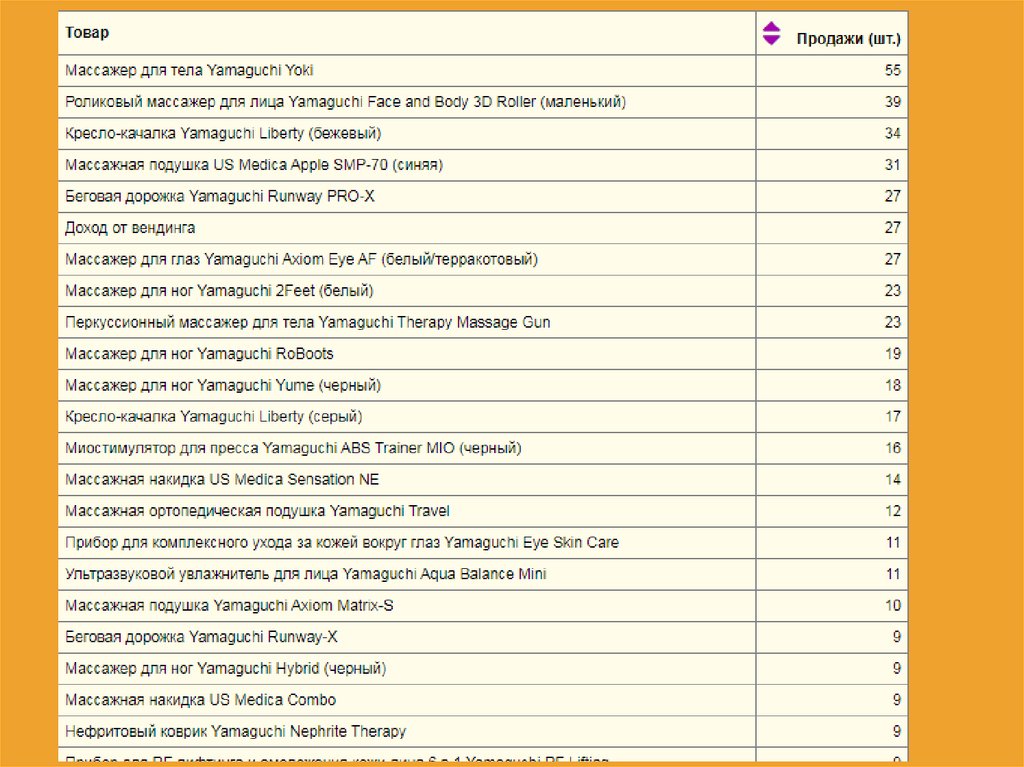Select Массажная подушка US Medica Apple SMP-70
The image size is (1024, 767).
click(254, 165)
